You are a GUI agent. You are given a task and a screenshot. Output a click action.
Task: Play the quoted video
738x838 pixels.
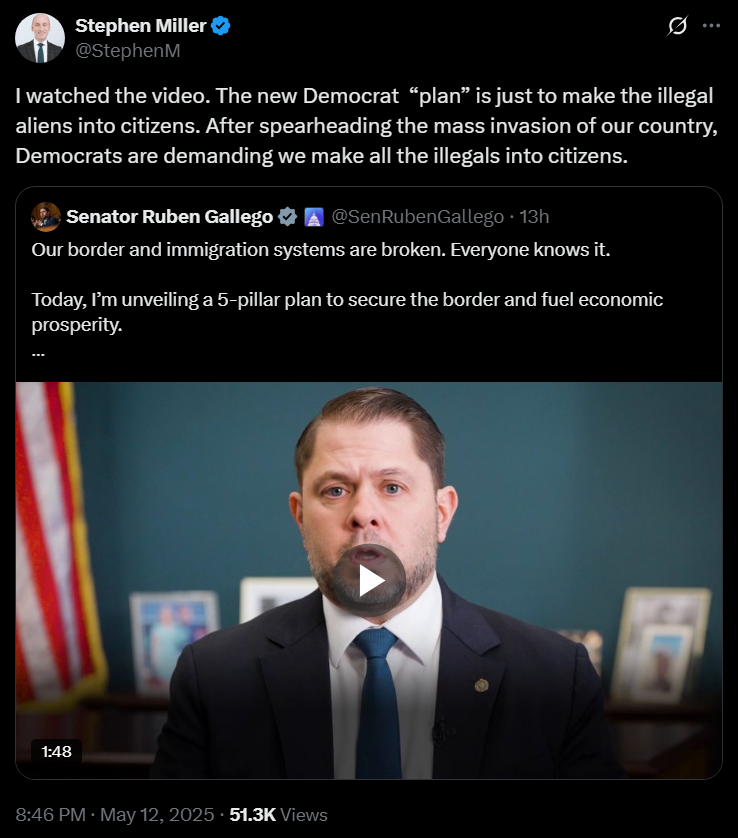tap(369, 580)
